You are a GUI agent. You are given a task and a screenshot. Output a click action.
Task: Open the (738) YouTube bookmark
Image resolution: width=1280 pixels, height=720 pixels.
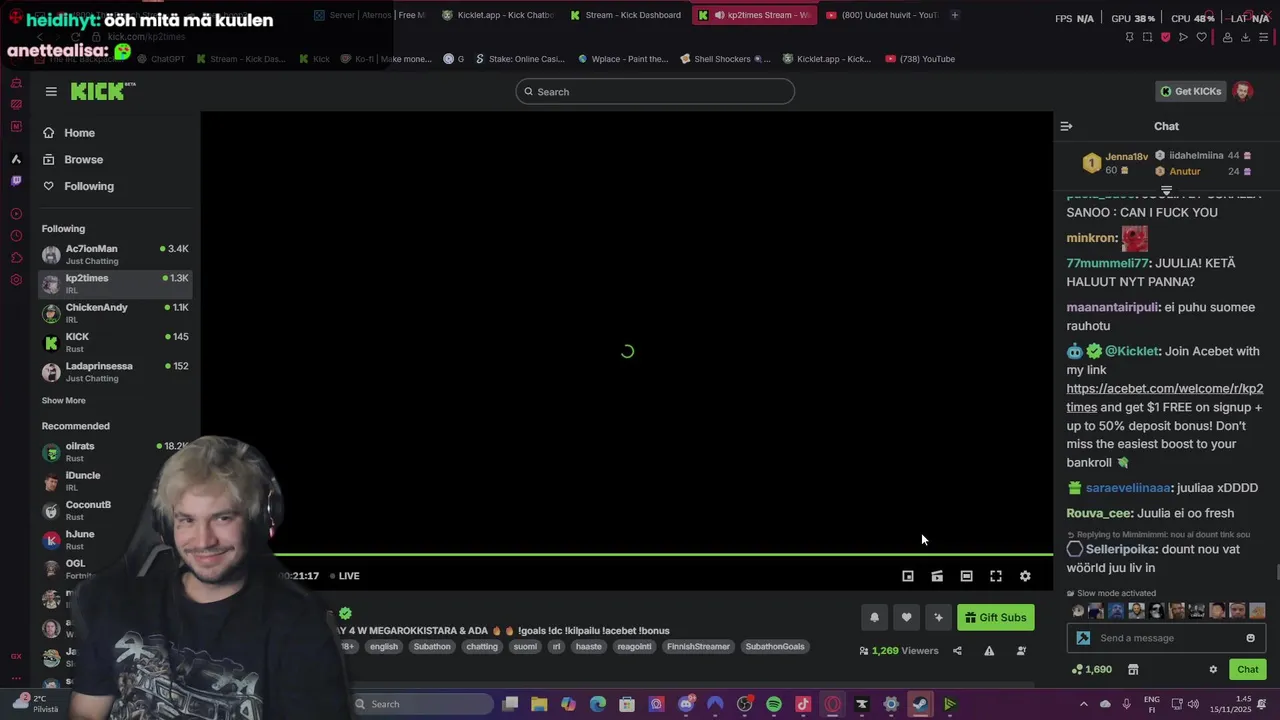click(x=920, y=59)
